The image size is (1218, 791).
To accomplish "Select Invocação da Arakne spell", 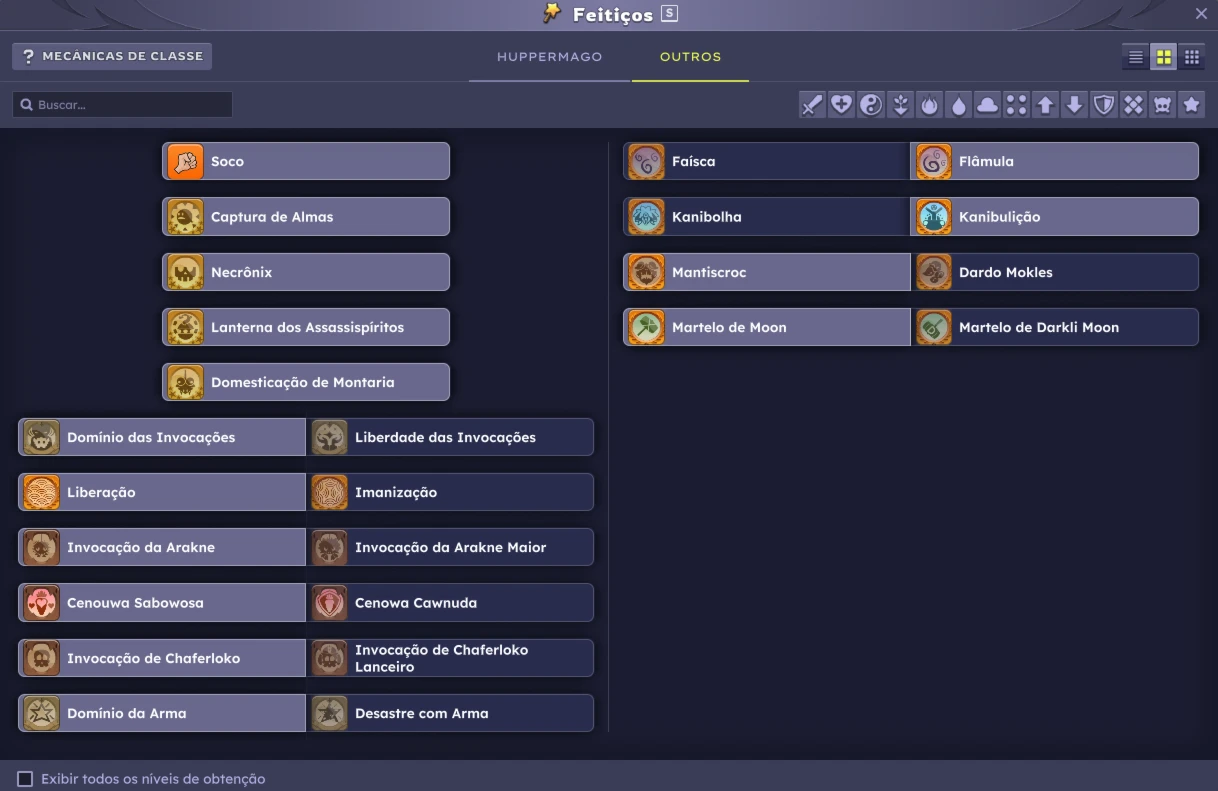I will pyautogui.click(x=162, y=547).
